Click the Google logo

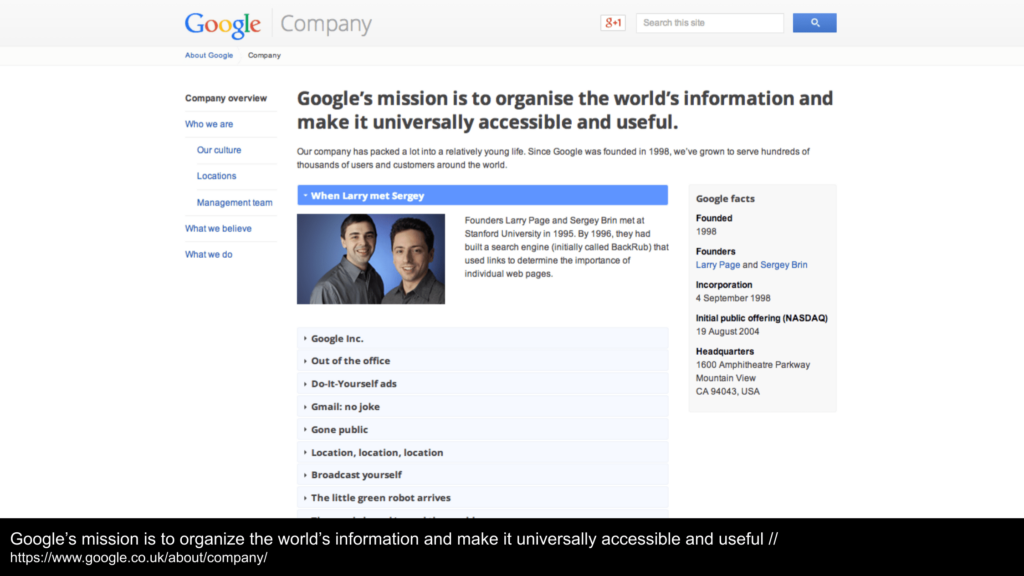pos(223,25)
